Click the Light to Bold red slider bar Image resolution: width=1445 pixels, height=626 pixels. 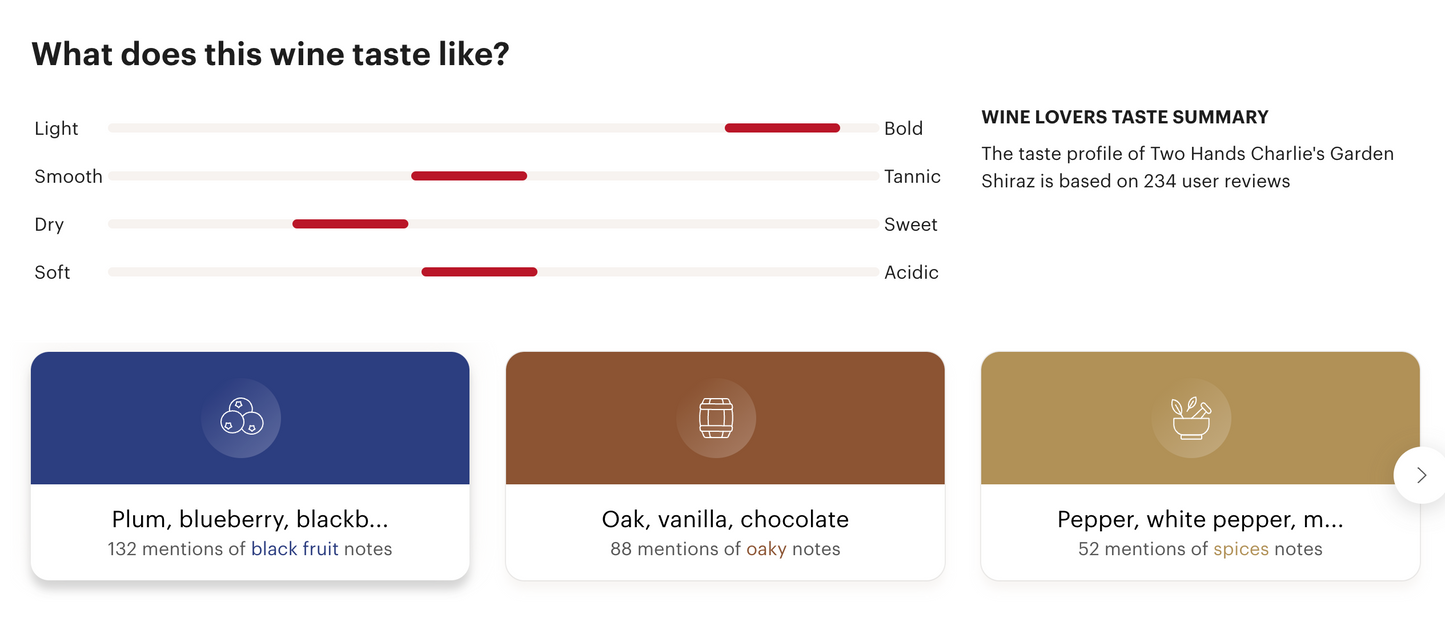tap(782, 128)
